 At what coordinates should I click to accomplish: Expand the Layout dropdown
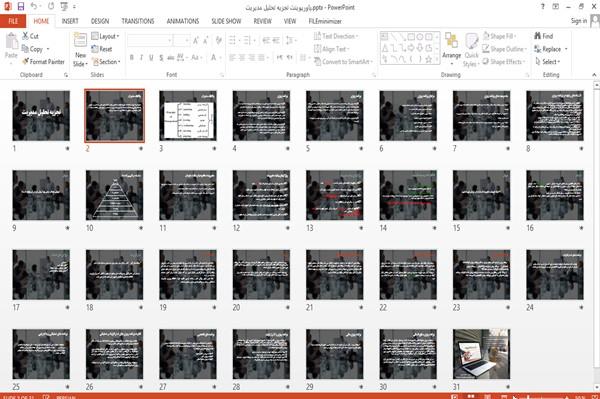105,36
